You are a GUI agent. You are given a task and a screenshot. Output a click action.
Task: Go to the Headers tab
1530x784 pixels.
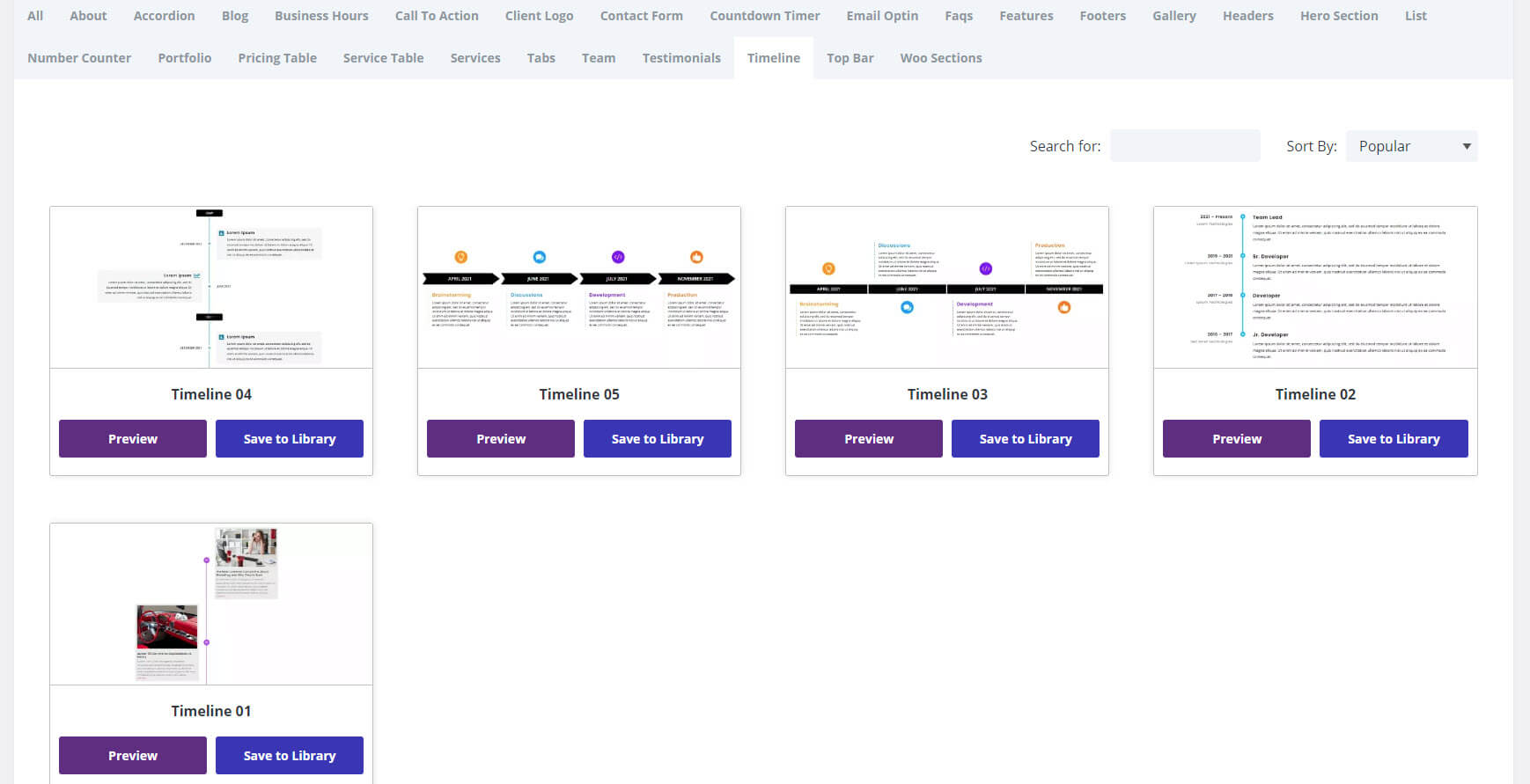[1248, 16]
